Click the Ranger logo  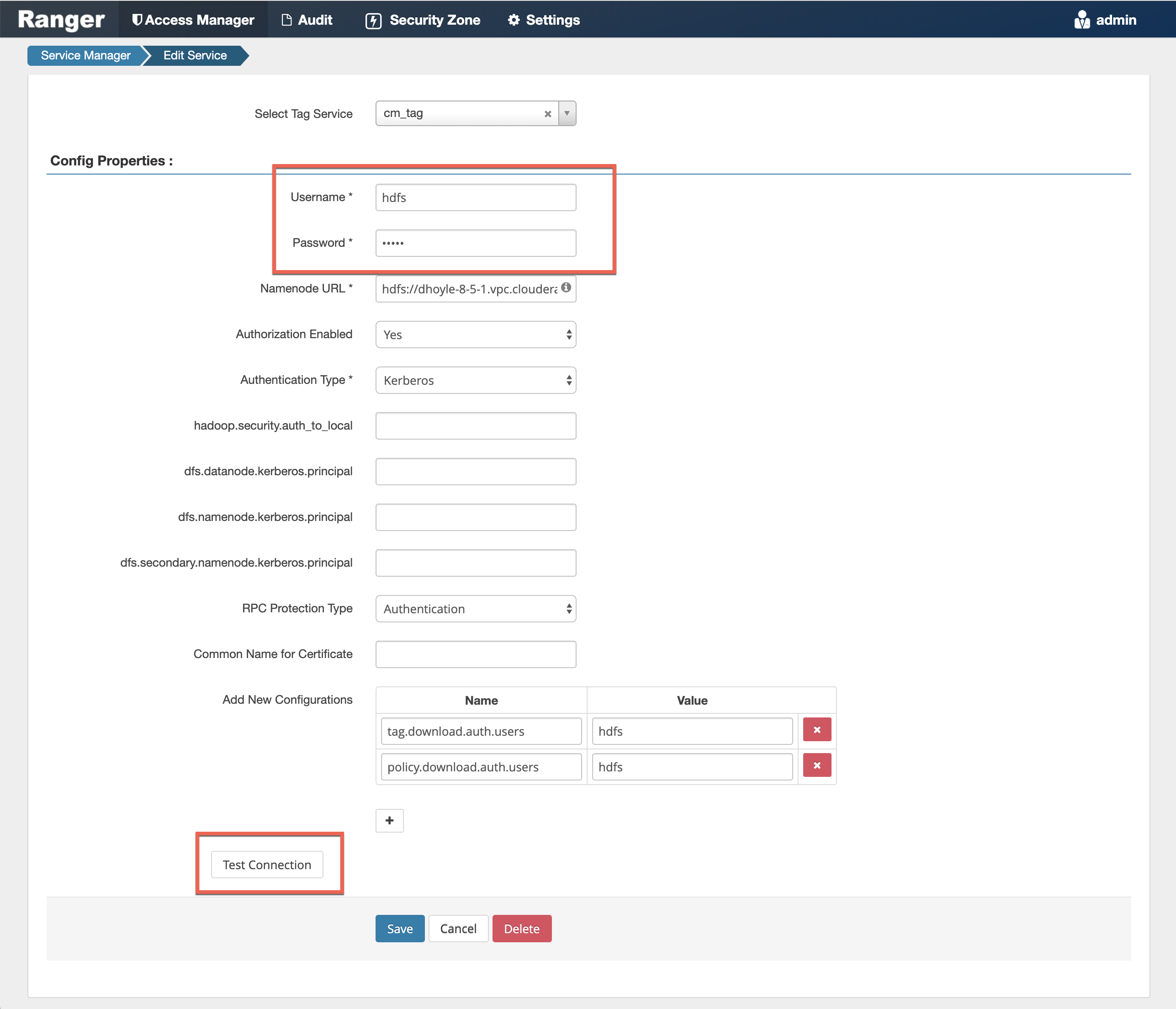coord(61,20)
